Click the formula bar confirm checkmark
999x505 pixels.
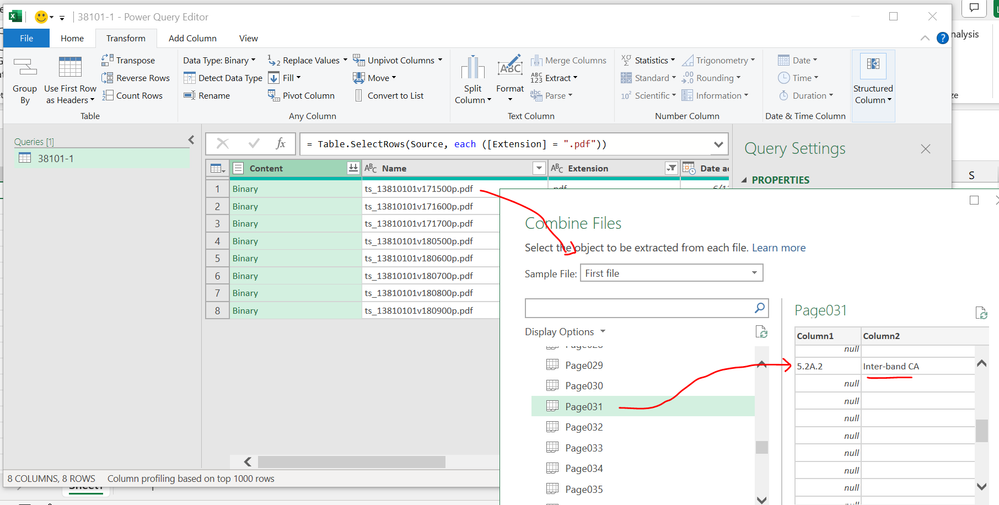[x=254, y=144]
